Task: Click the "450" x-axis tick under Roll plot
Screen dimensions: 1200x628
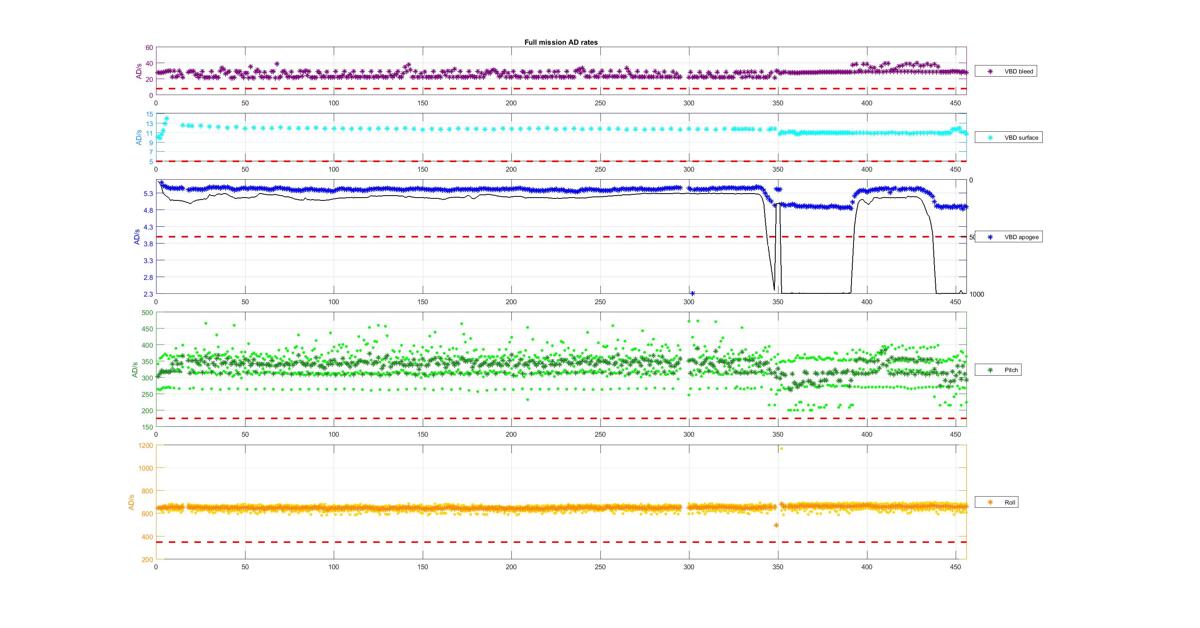Action: pyautogui.click(x=955, y=567)
